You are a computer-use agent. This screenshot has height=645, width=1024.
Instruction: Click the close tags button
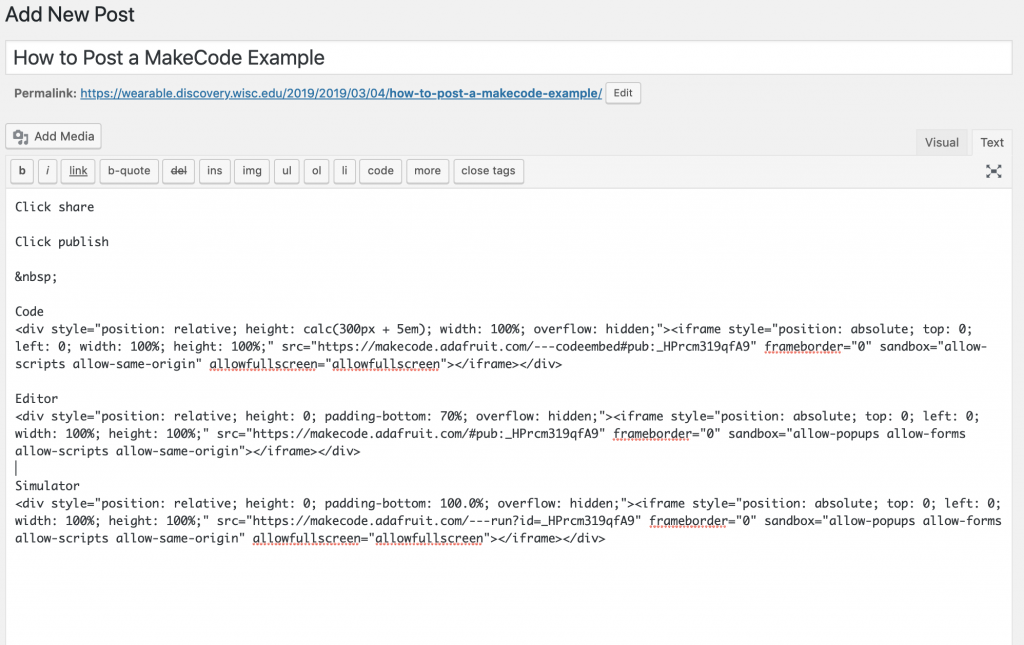[488, 171]
